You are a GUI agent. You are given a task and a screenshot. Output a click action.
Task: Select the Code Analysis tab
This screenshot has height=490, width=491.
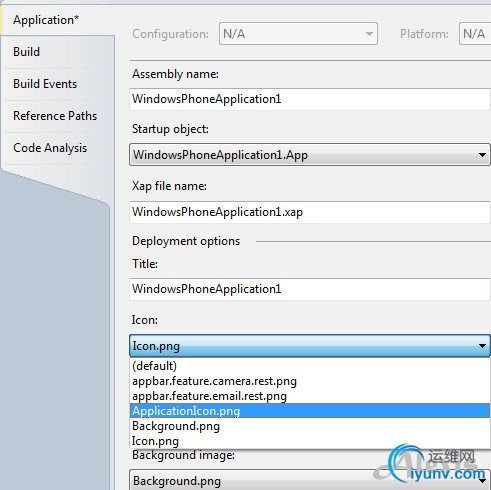[x=57, y=148]
